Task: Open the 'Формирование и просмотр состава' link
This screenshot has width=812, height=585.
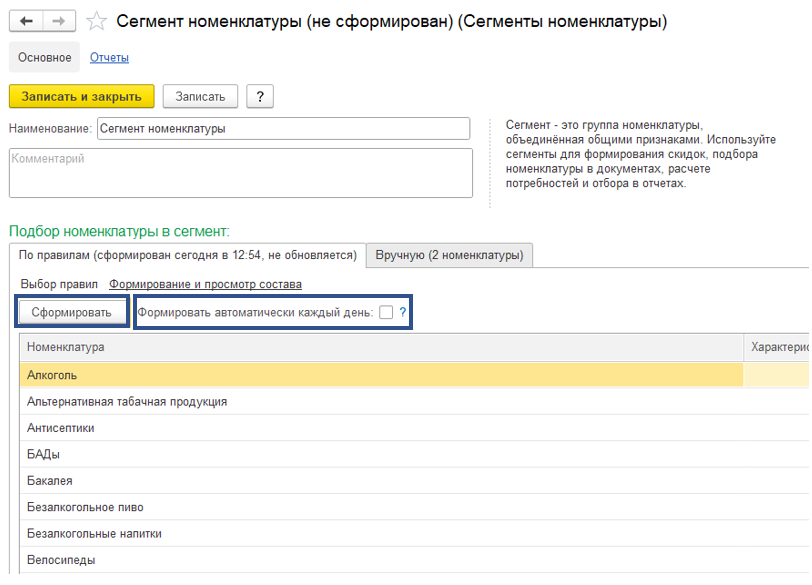Action: click(x=205, y=284)
